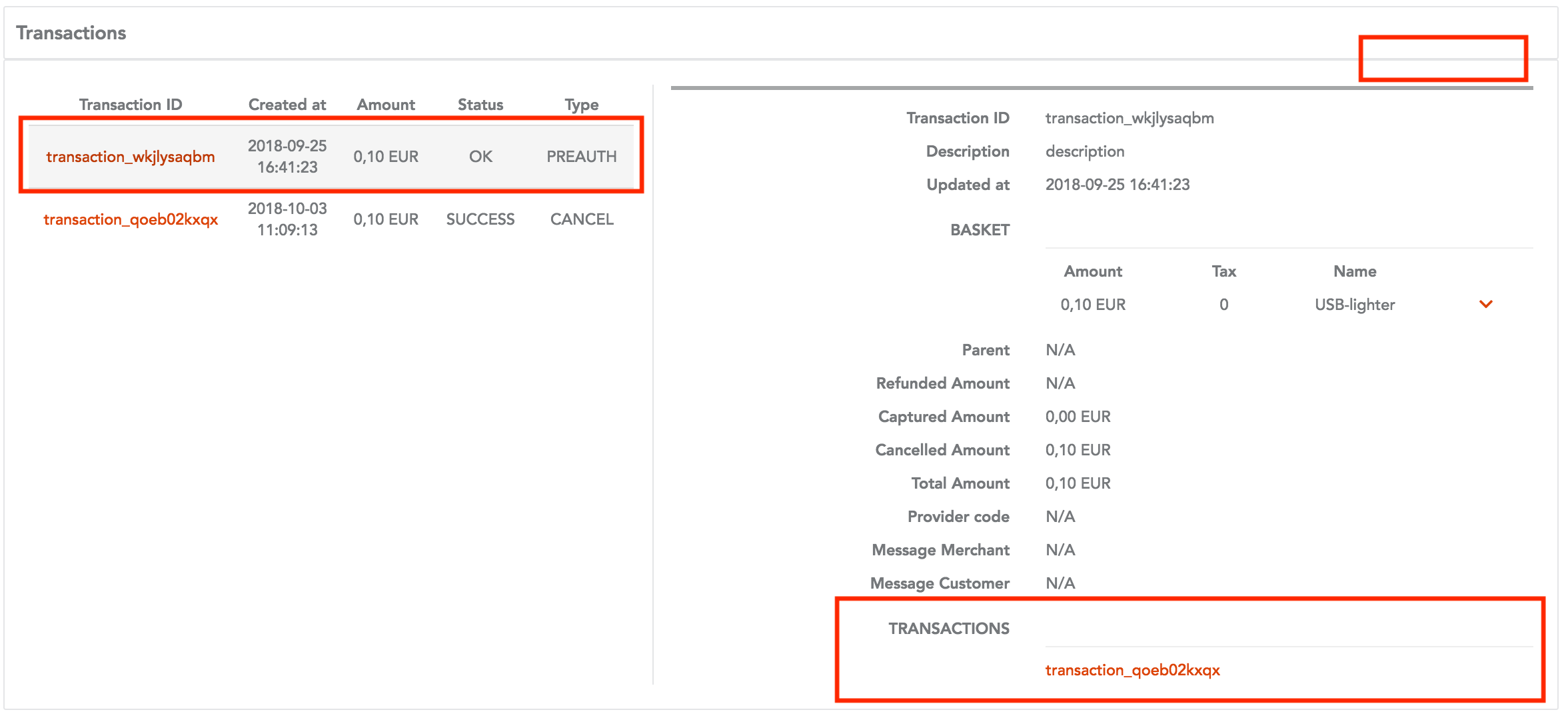
Task: Click the description value text
Action: click(1085, 151)
